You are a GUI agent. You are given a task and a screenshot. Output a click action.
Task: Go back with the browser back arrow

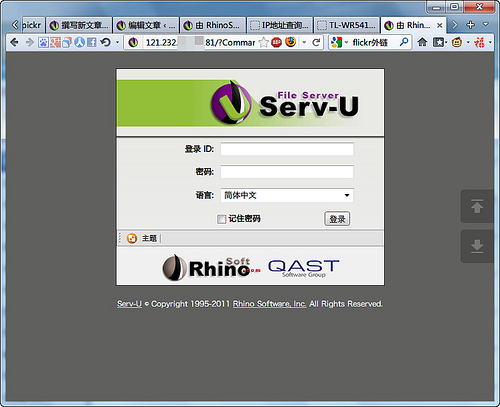click(14, 42)
